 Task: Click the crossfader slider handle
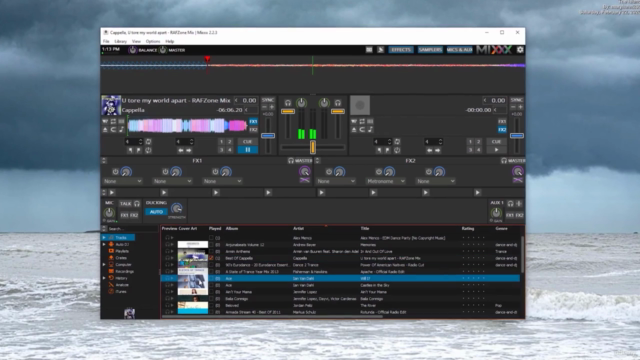[x=313, y=147]
